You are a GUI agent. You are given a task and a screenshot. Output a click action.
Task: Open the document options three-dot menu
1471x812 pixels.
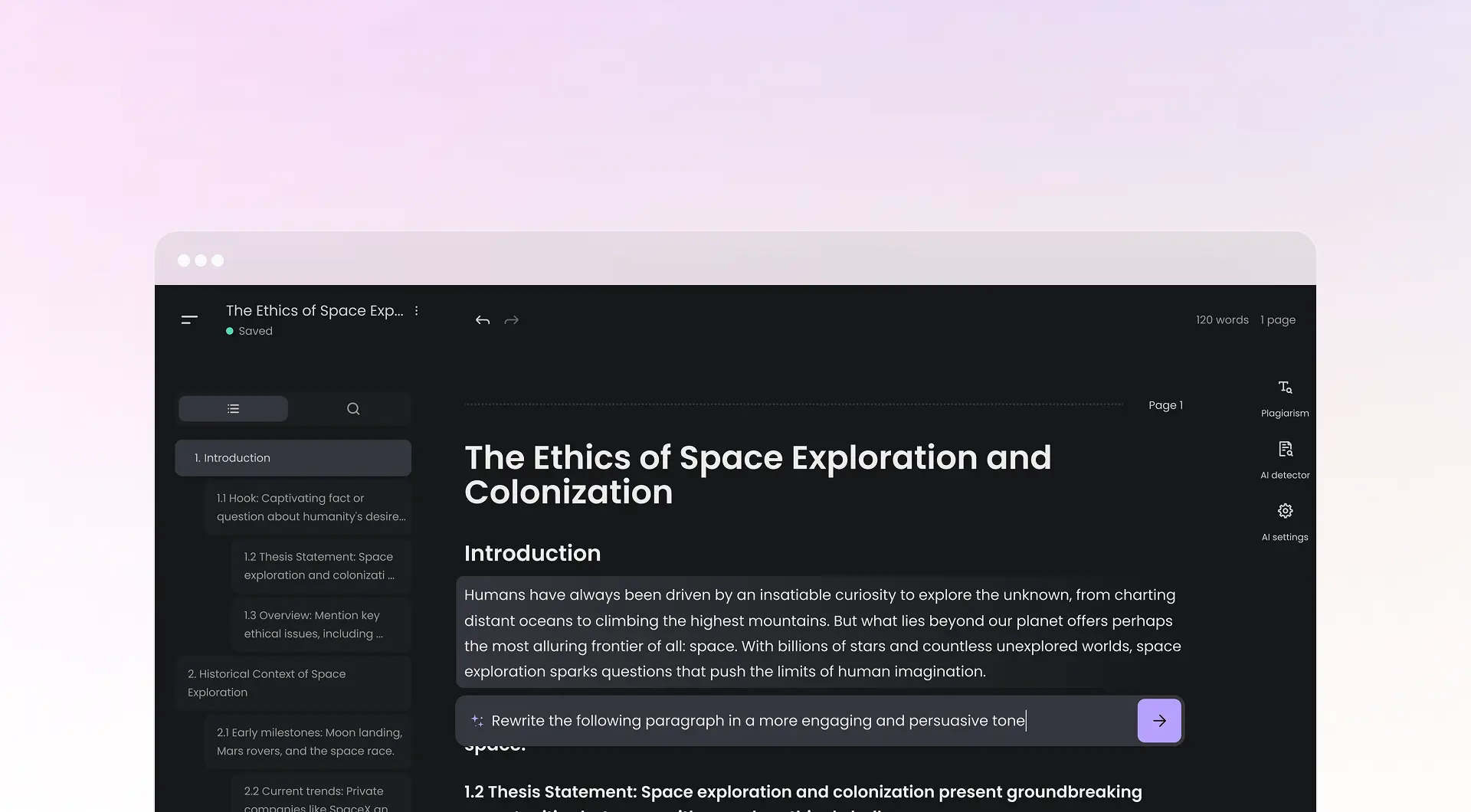coord(416,311)
